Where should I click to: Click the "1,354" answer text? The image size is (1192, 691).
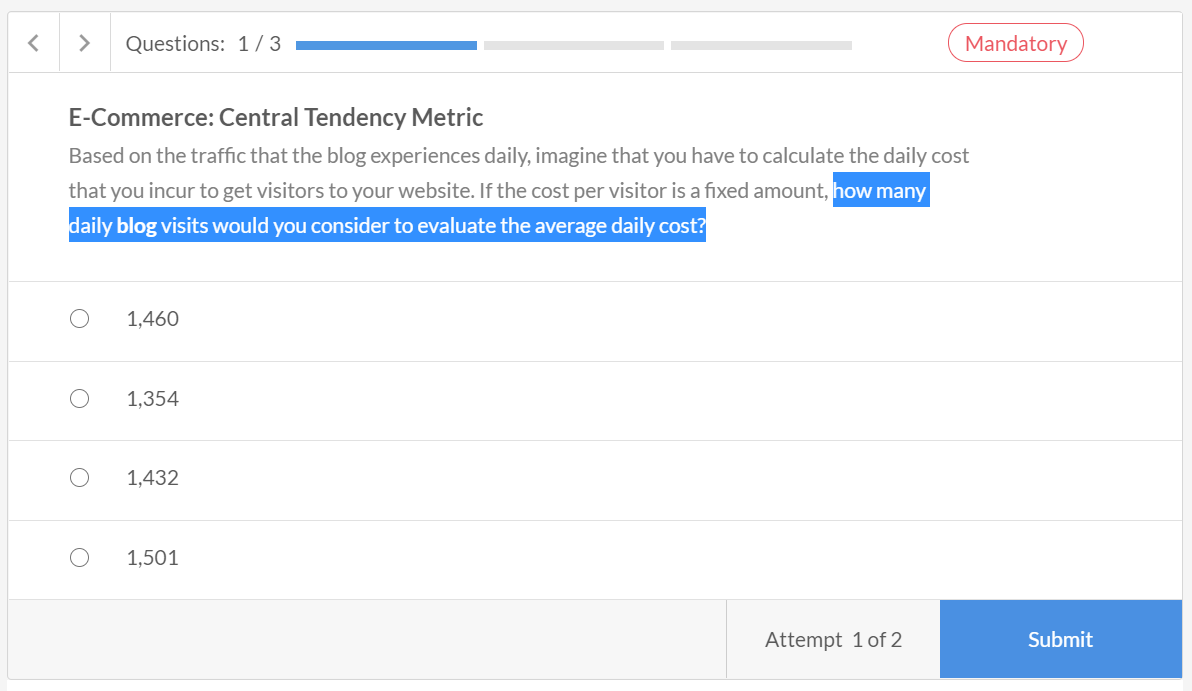[153, 399]
